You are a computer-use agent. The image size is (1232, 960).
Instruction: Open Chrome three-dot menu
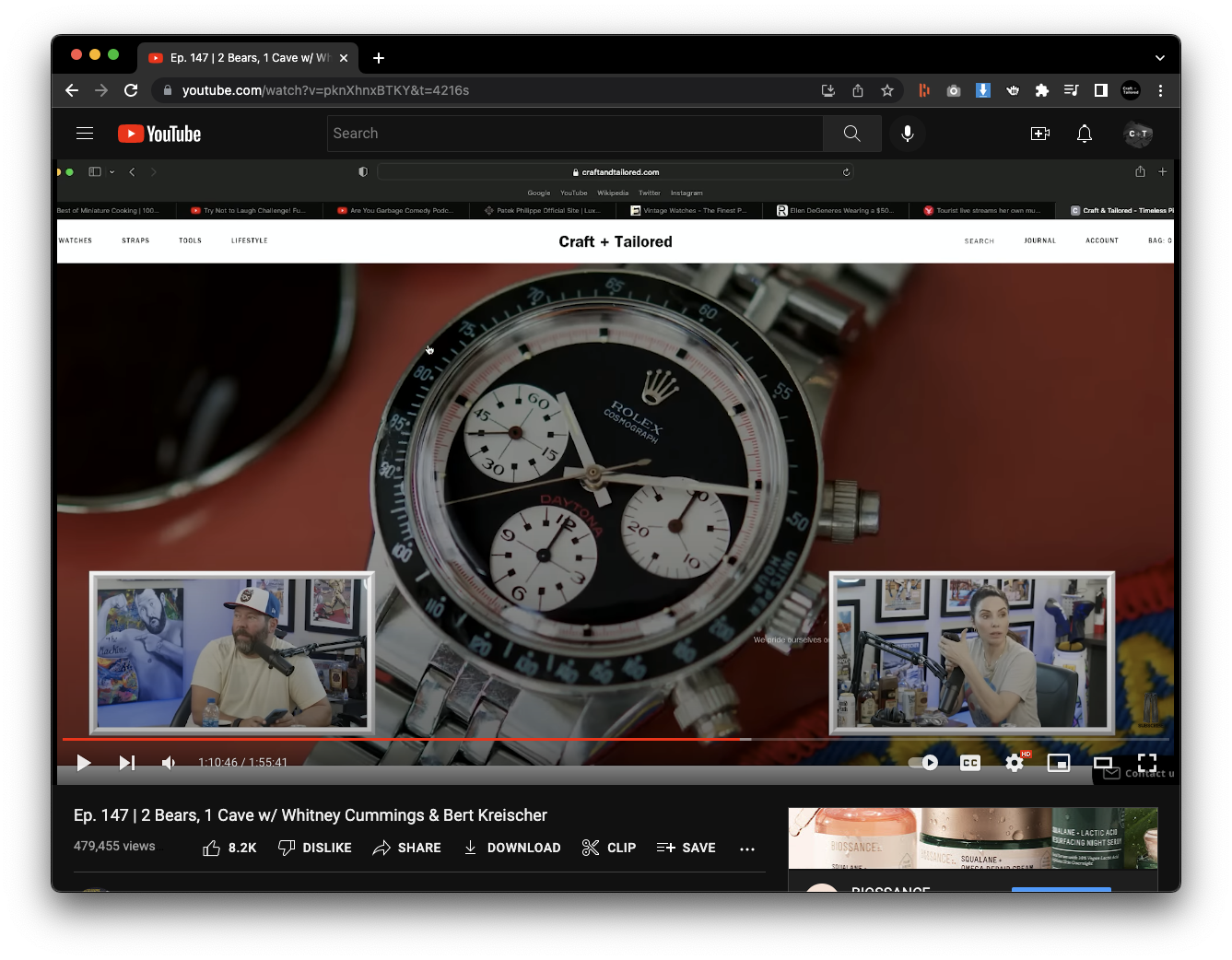coord(1160,90)
